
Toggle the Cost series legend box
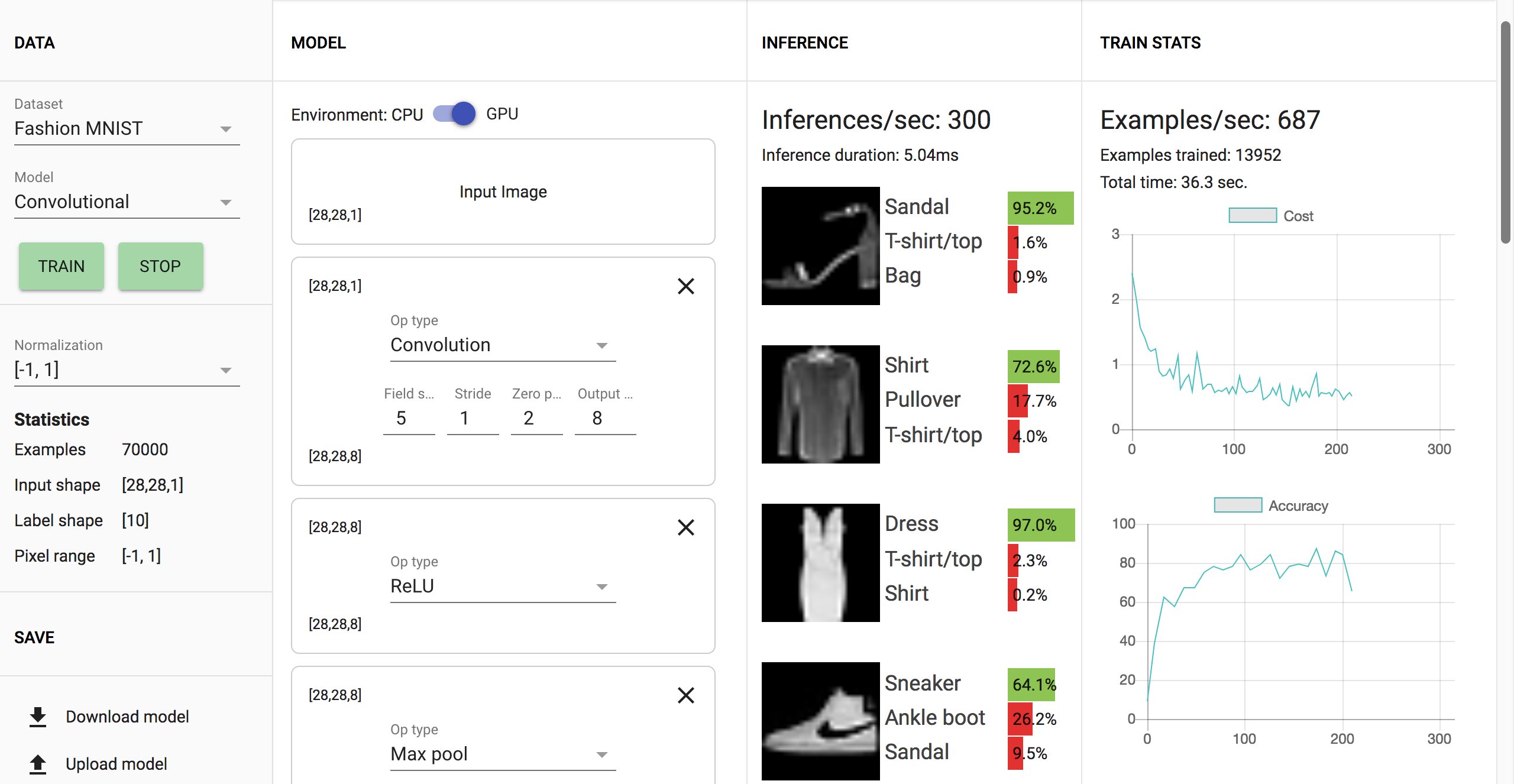point(1253,215)
